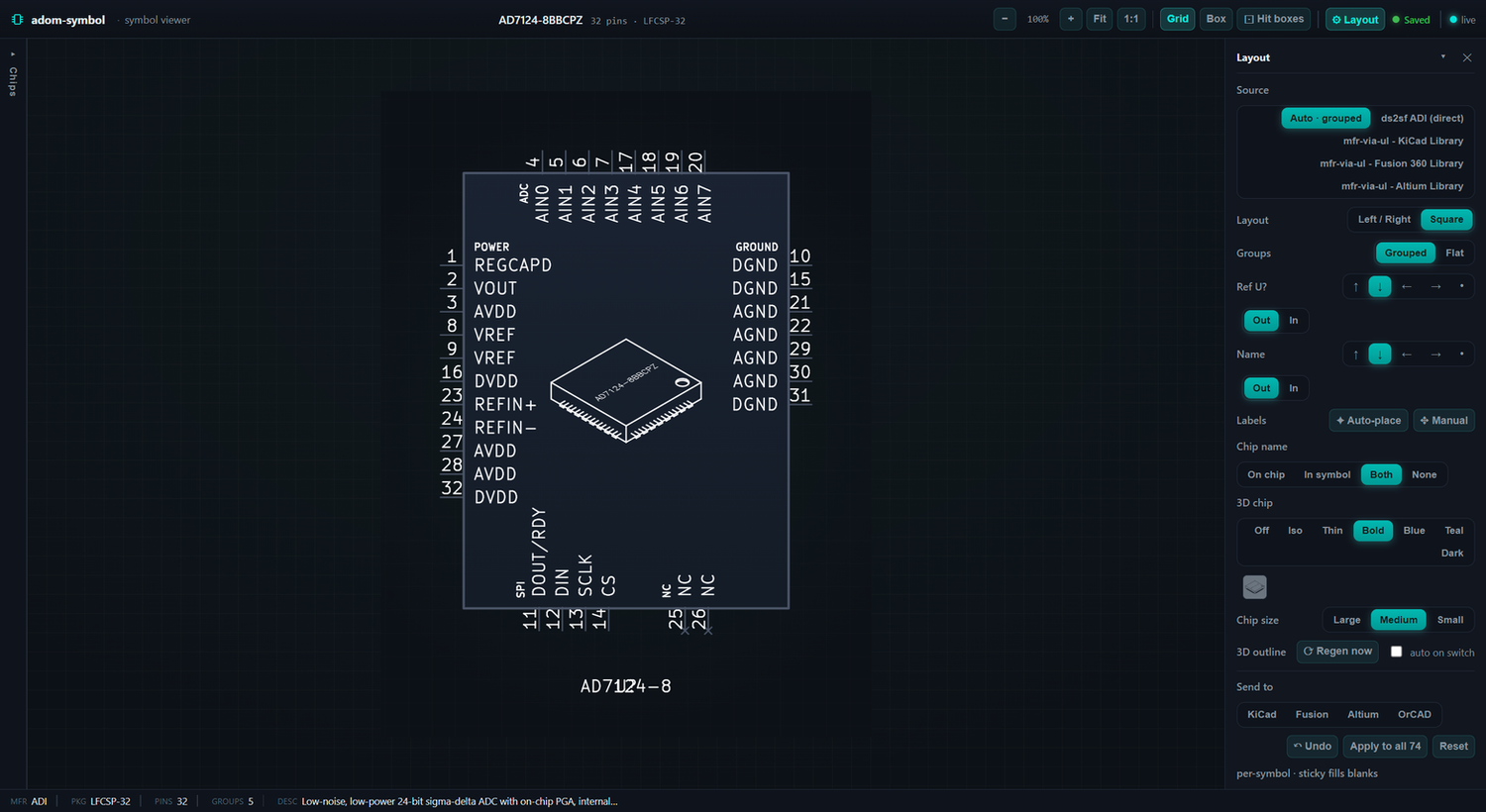Select Blue 3D chip color
The width and height of the screenshot is (1486, 812).
[1414, 531]
